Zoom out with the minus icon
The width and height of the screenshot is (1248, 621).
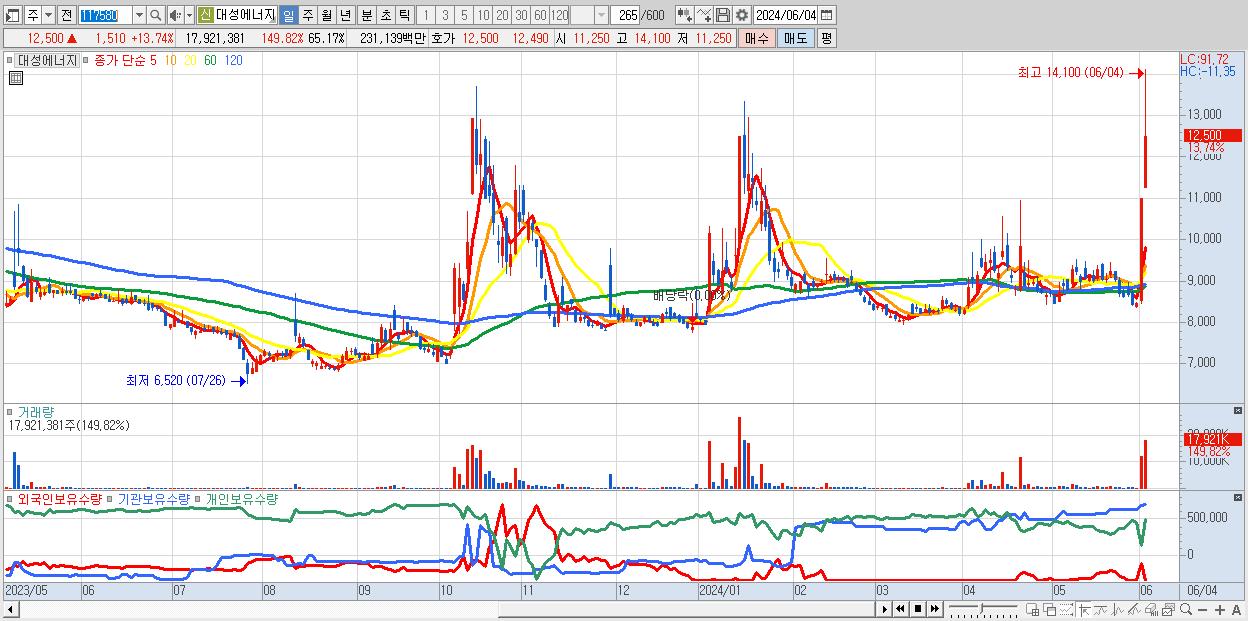click(x=1203, y=610)
